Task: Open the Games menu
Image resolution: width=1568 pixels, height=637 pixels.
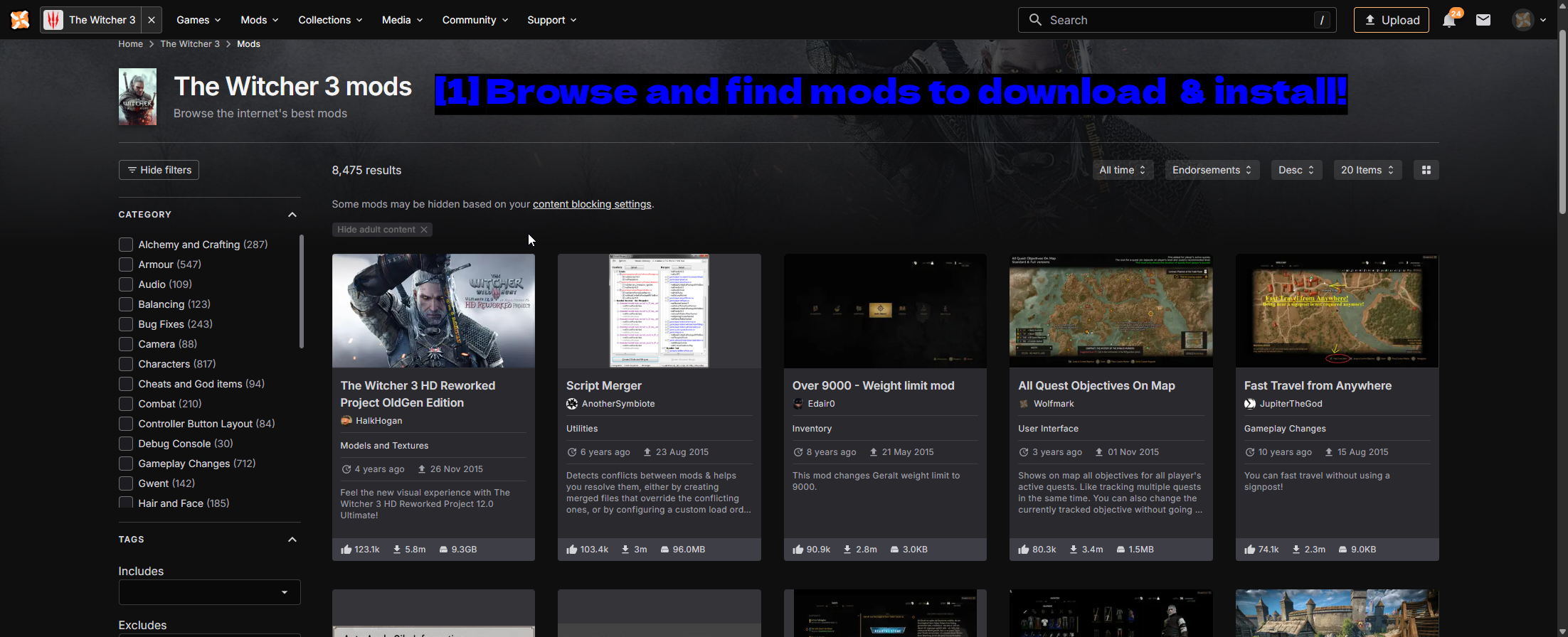Action: 198,20
